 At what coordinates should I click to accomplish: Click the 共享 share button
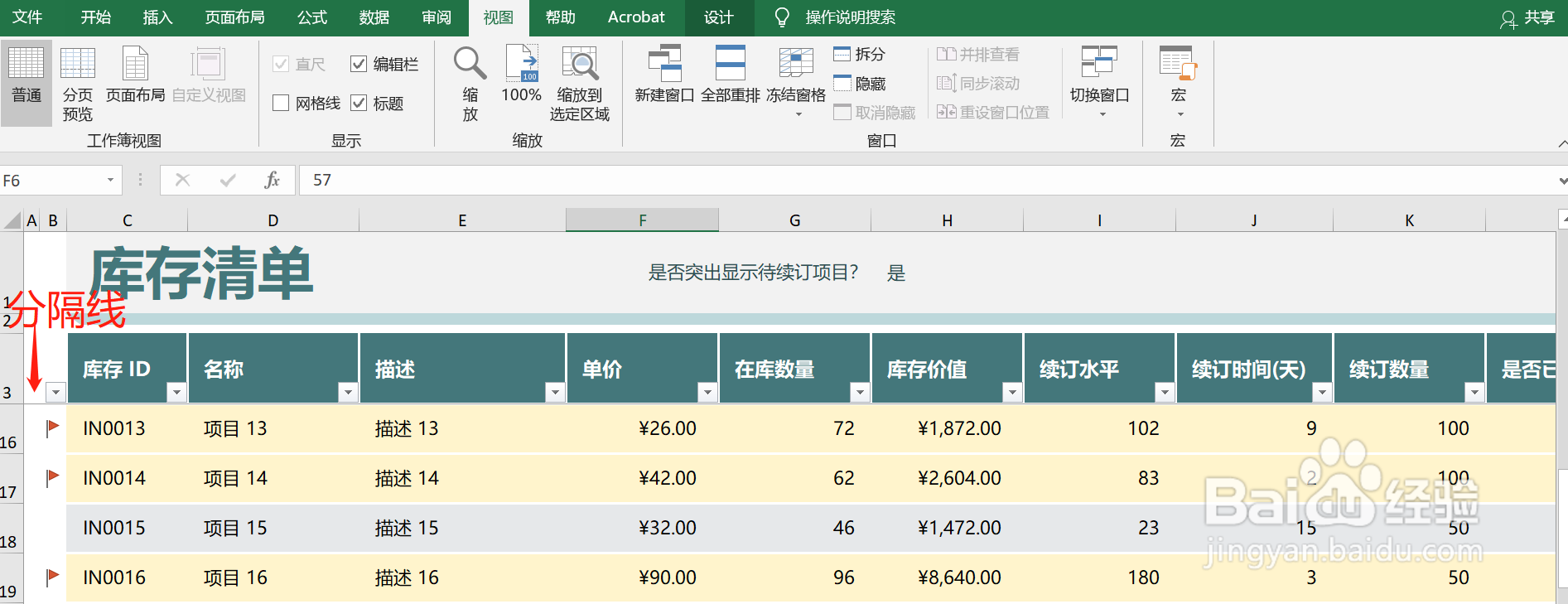(1528, 18)
